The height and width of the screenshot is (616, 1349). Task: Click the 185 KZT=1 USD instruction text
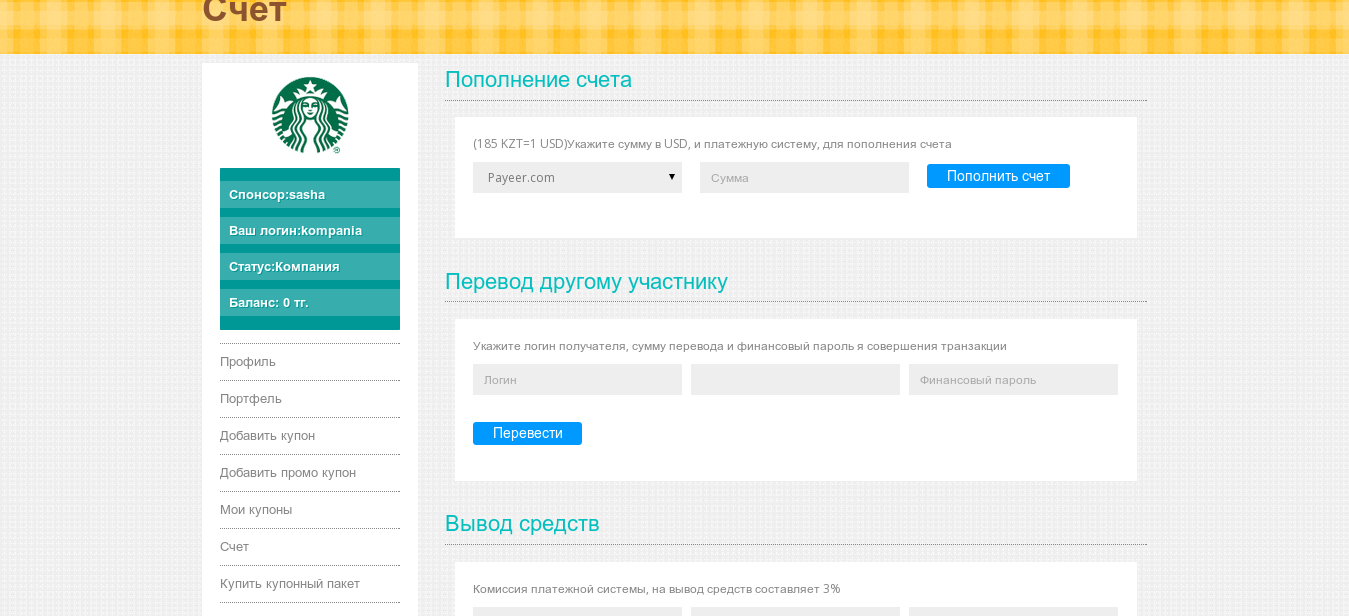click(x=712, y=144)
